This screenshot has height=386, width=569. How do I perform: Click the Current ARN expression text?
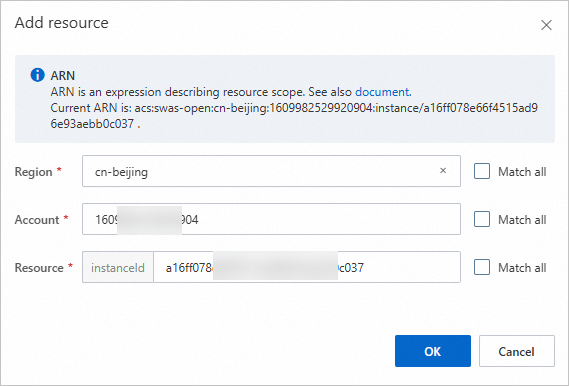294,116
